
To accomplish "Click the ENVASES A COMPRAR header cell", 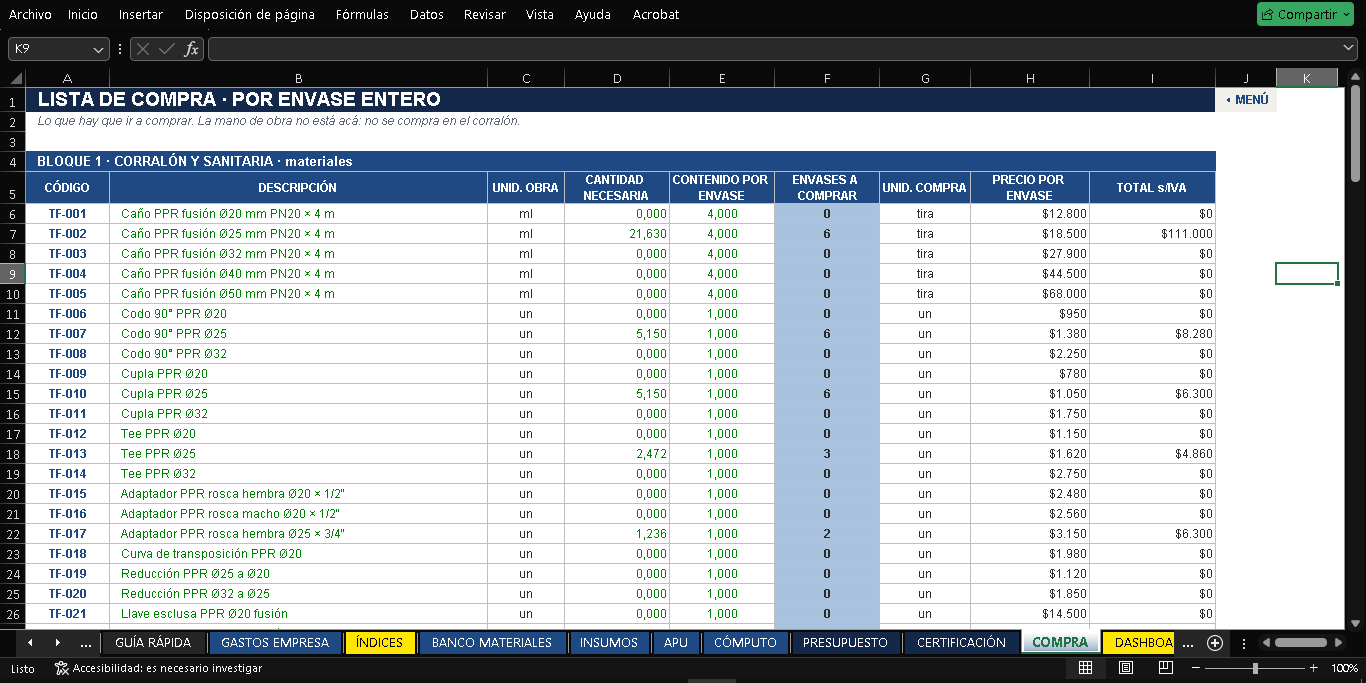I will 827,188.
